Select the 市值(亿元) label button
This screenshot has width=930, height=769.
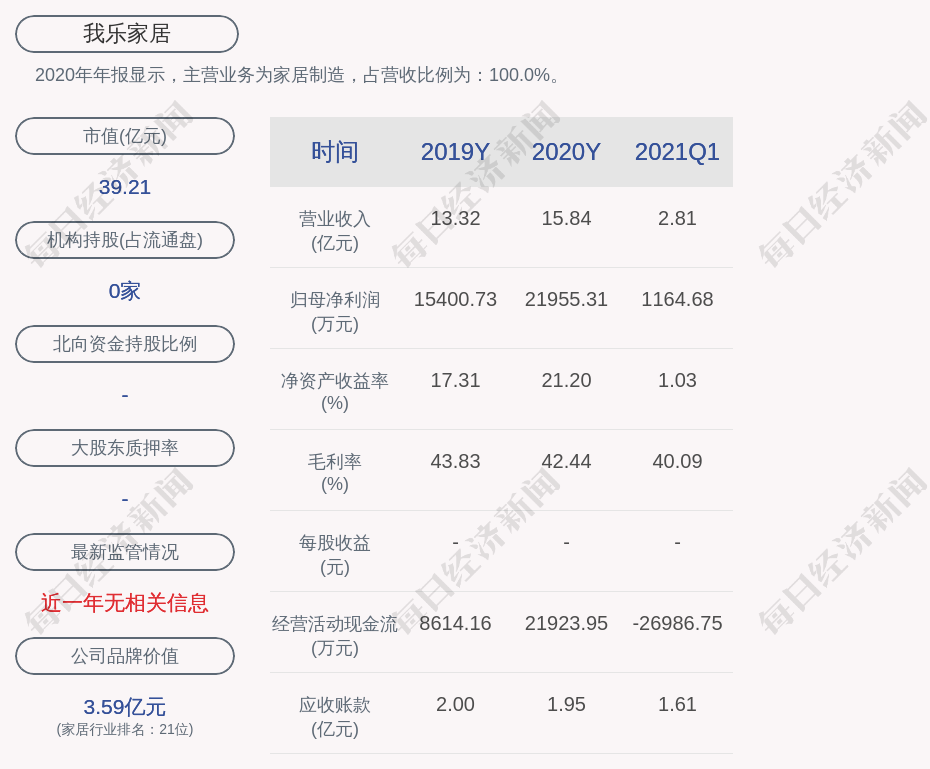tap(125, 136)
